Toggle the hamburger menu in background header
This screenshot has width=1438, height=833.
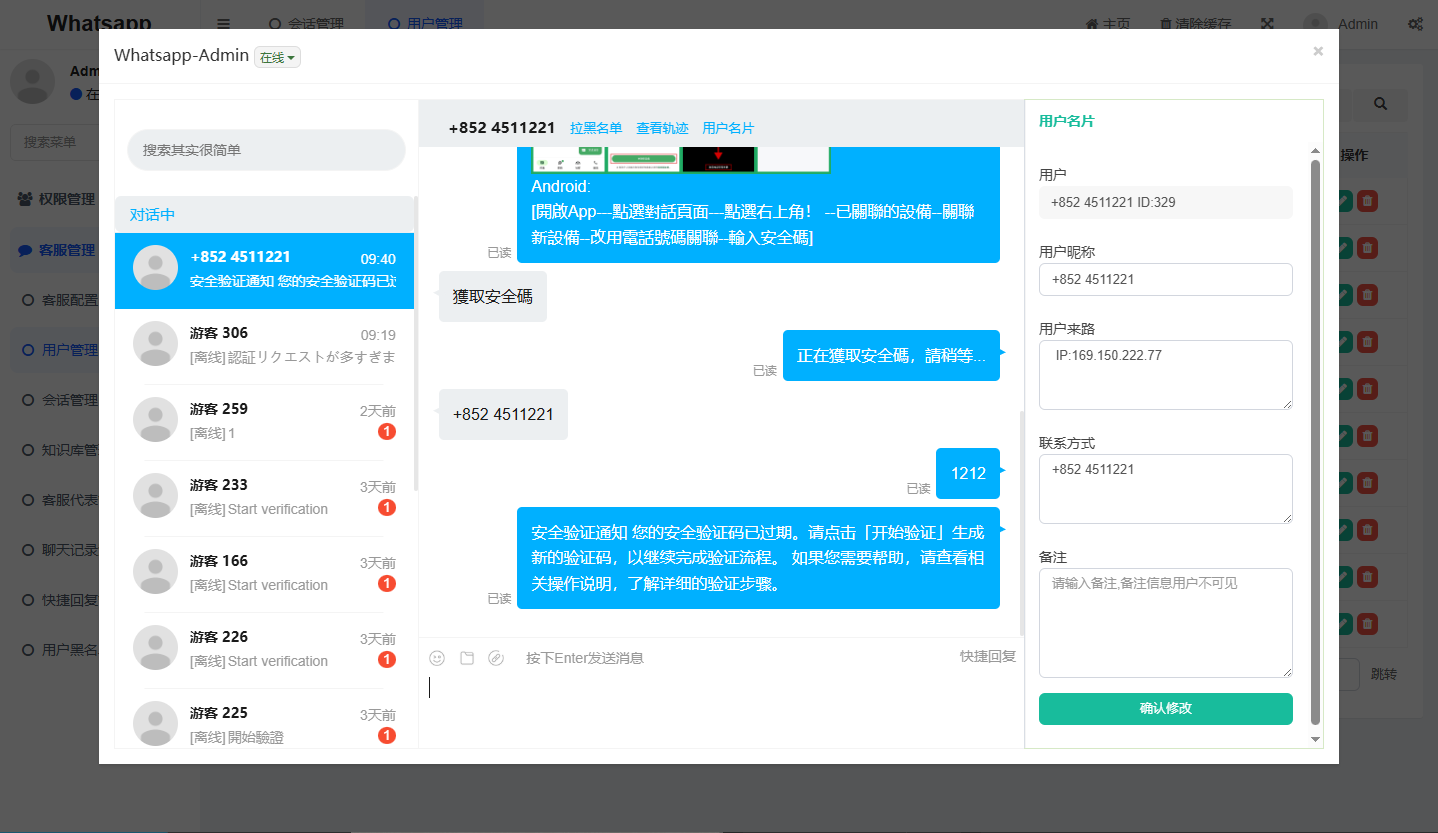coord(224,24)
